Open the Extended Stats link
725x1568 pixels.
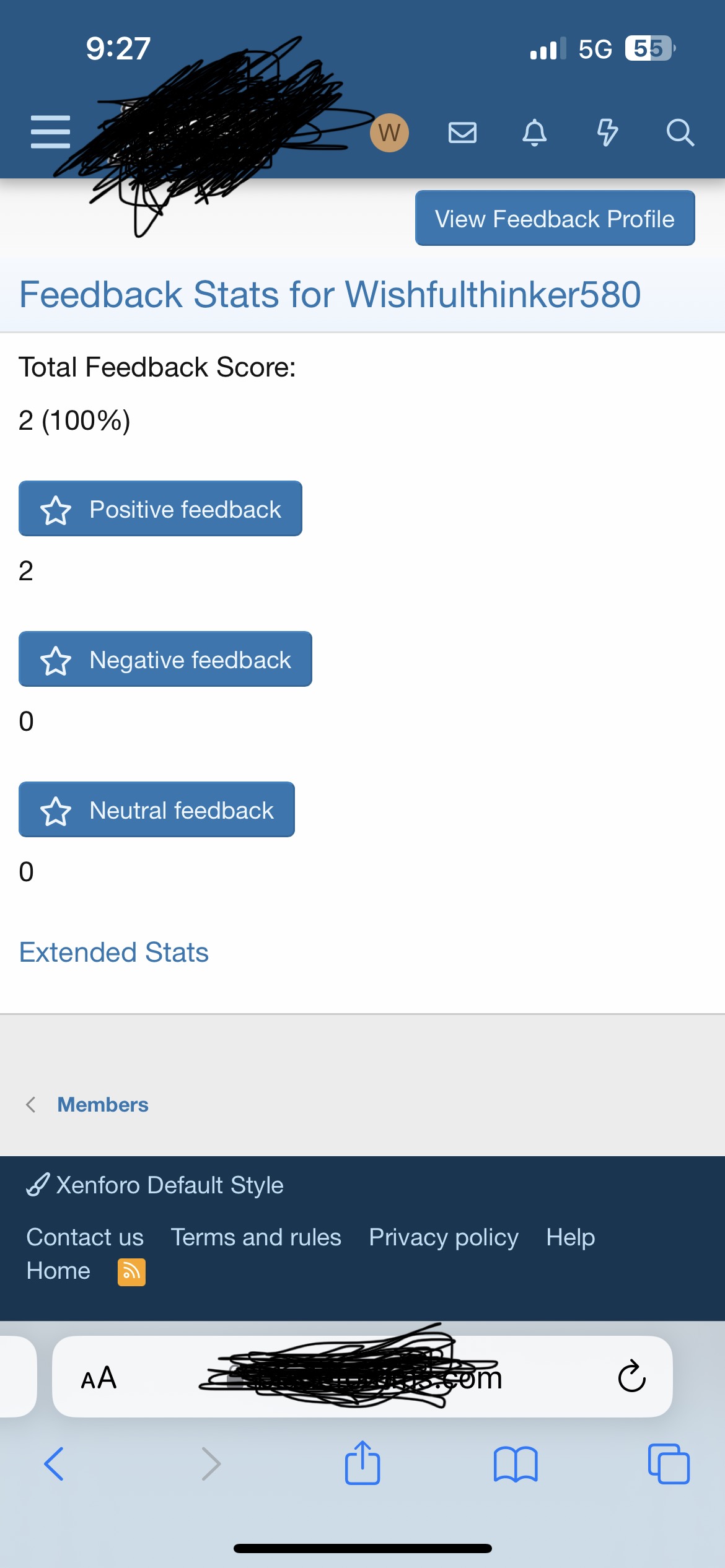coord(114,952)
